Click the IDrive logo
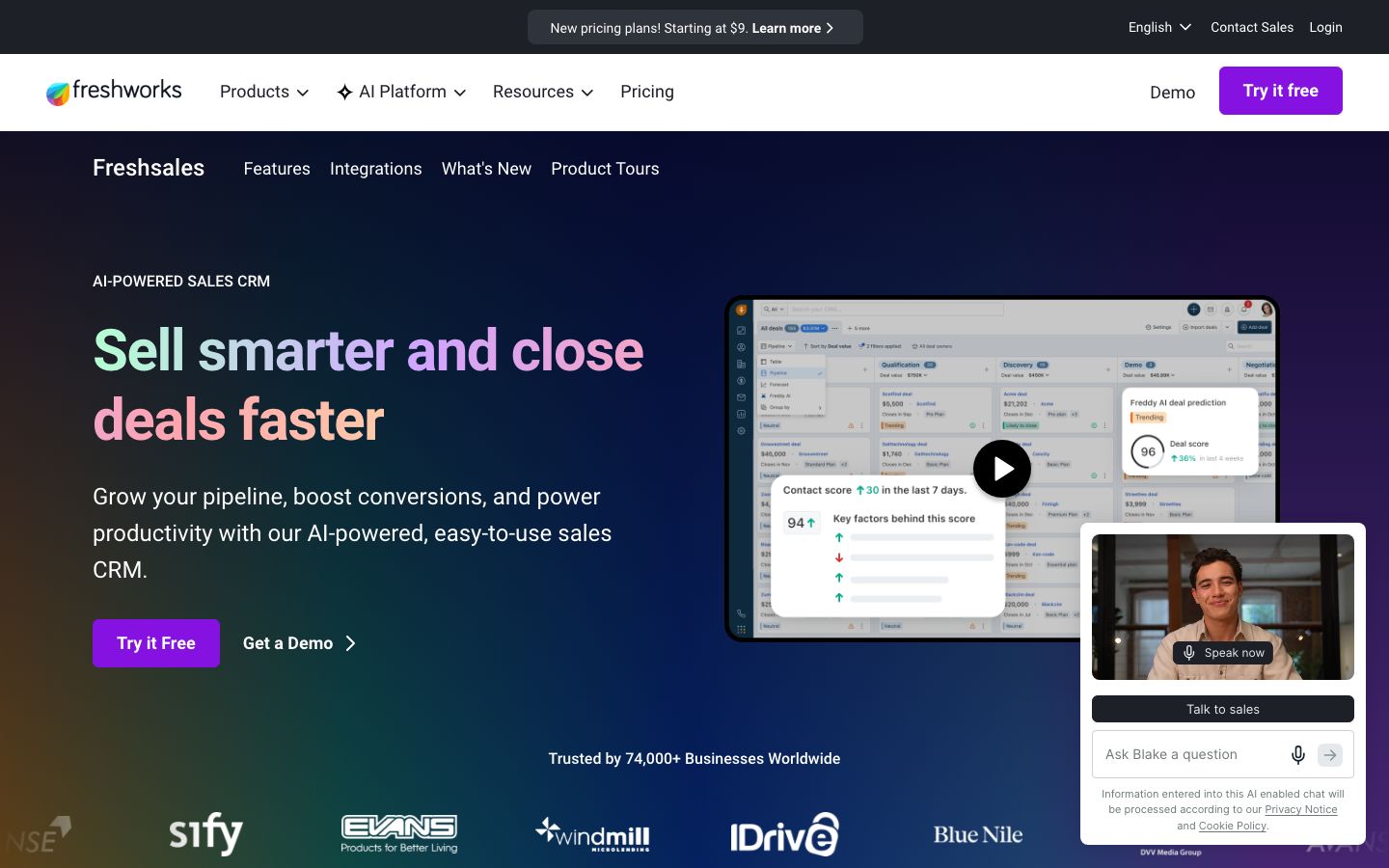This screenshot has height=868, width=1389. coord(784,834)
